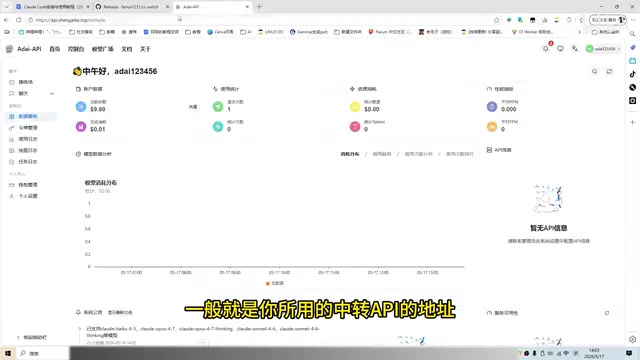Open the adai123456 user dropdown
This screenshot has height=360, width=640.
[x=603, y=49]
